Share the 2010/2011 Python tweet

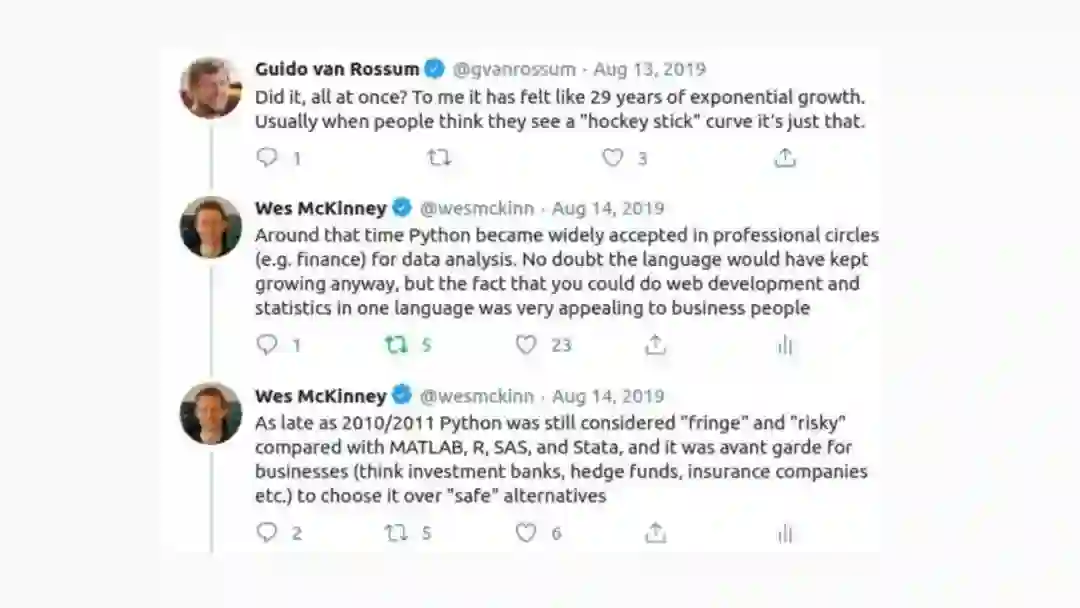[x=656, y=533]
